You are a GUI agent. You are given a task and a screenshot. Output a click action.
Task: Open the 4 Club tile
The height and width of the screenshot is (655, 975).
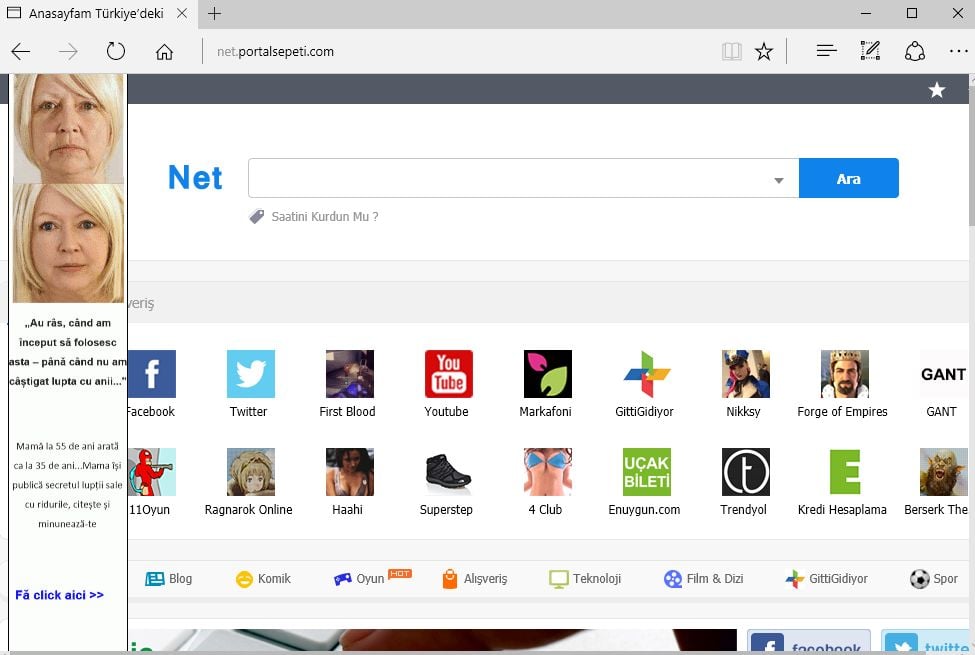547,472
